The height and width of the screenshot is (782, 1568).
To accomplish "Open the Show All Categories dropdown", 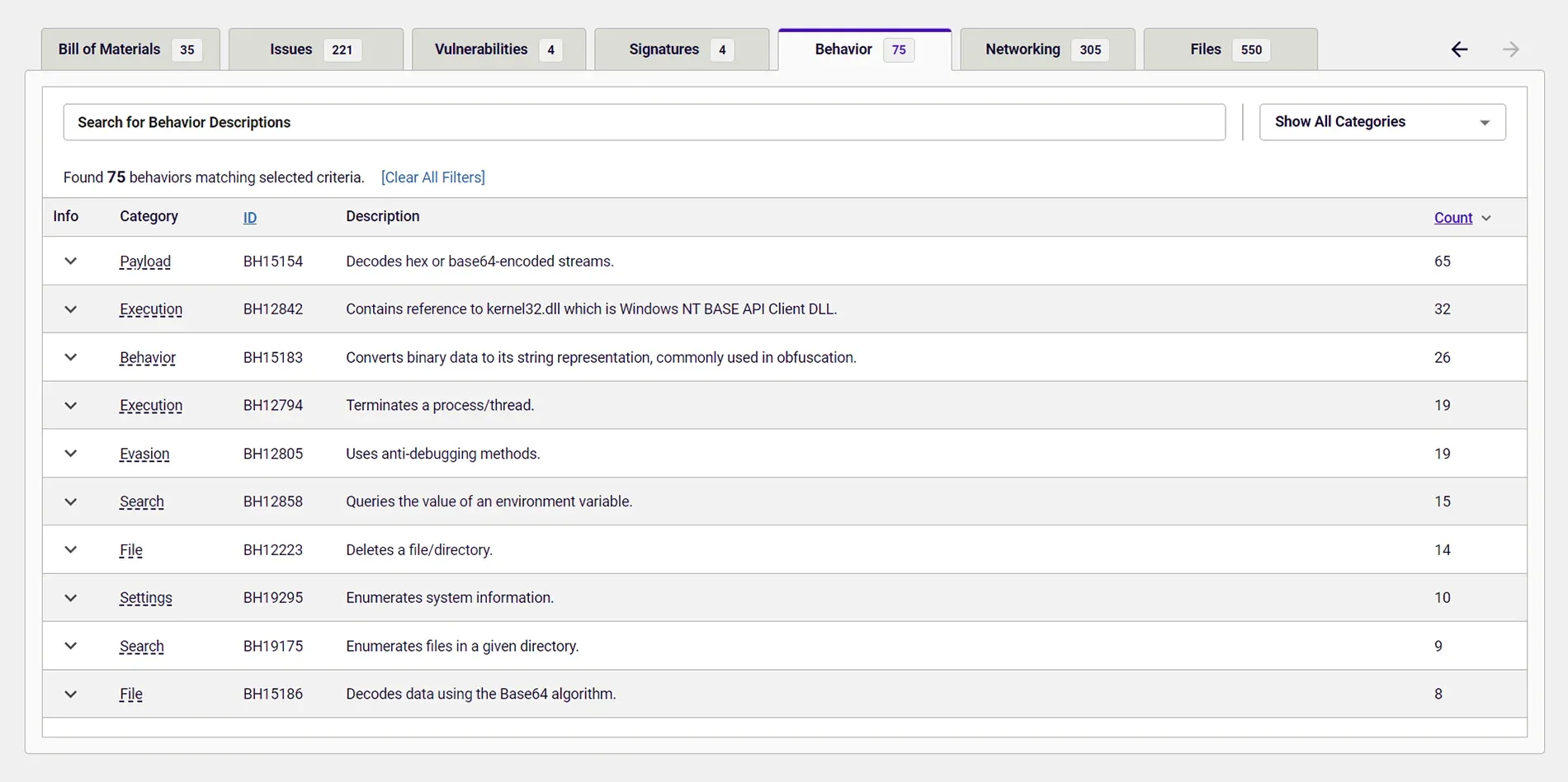I will point(1381,122).
